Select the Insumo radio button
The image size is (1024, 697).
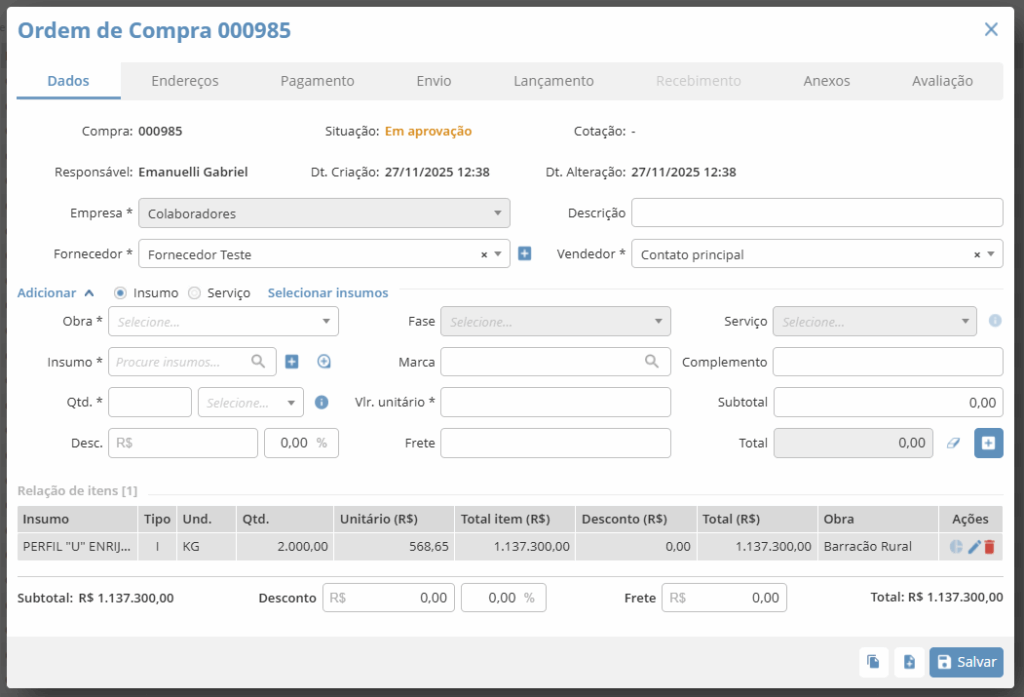coord(121,293)
